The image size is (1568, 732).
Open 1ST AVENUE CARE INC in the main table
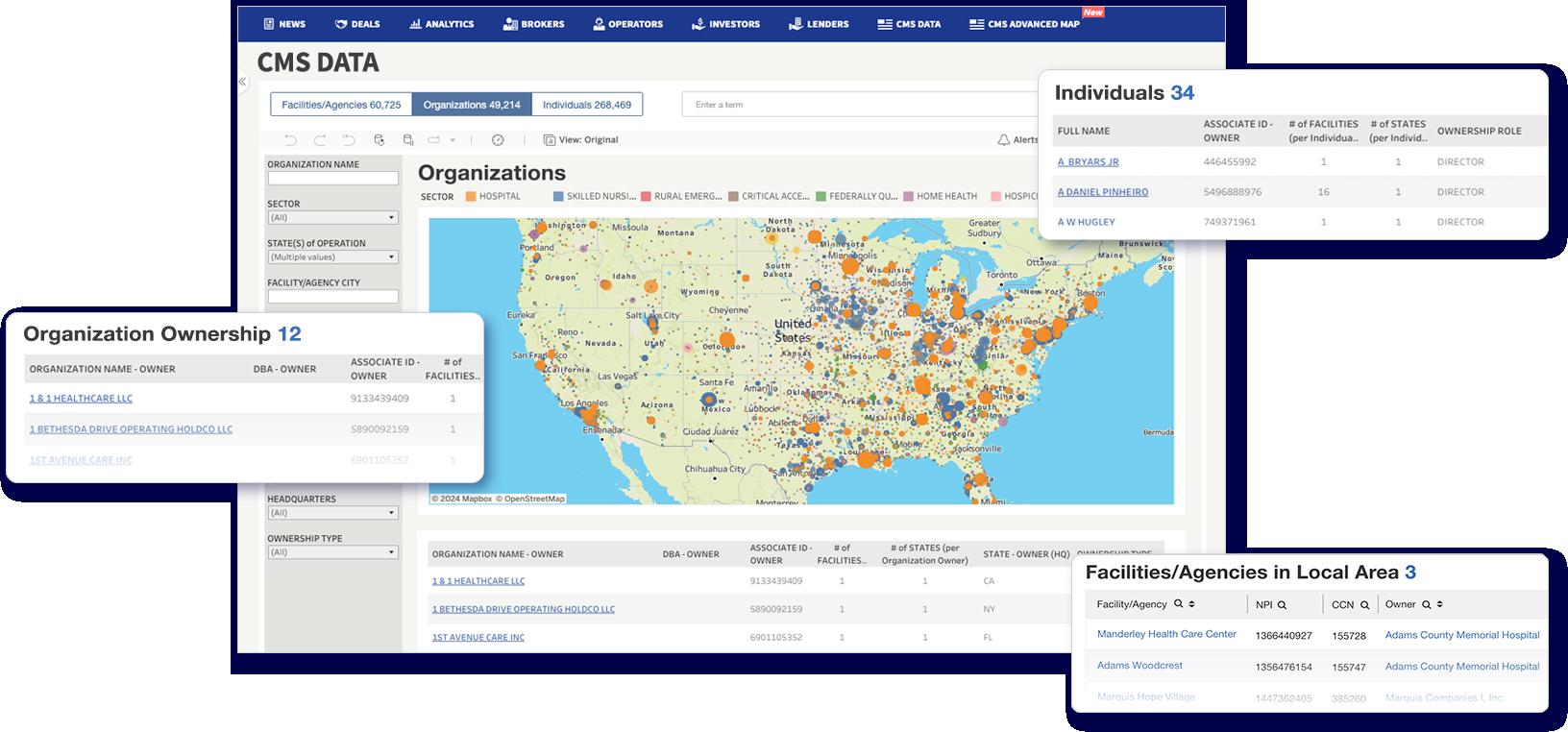point(478,637)
